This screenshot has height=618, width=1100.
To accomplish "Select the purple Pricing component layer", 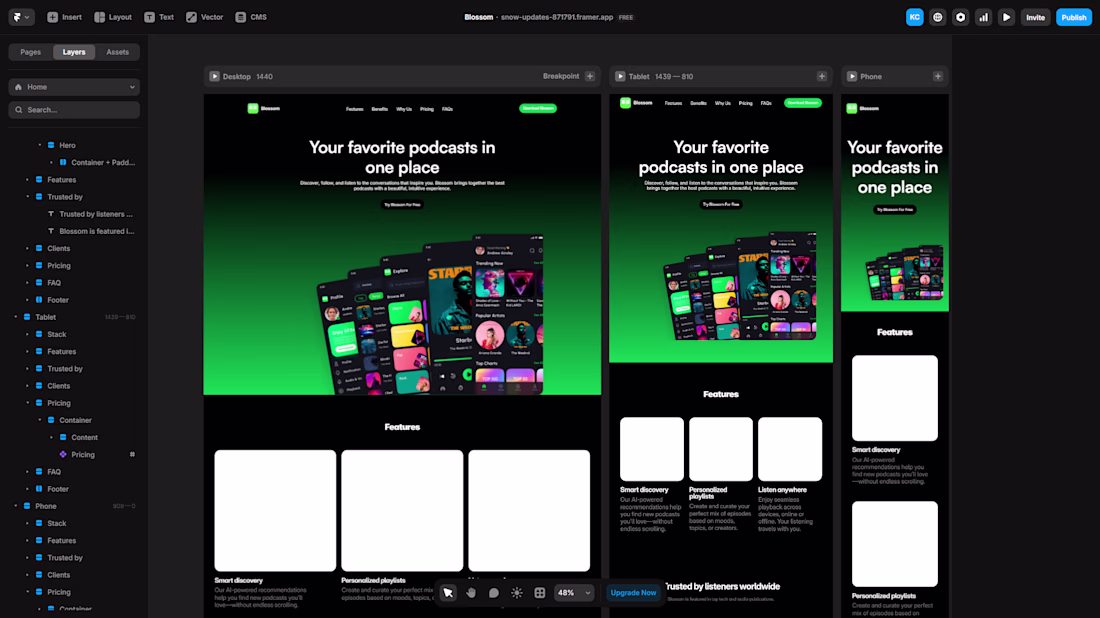I will (83, 455).
